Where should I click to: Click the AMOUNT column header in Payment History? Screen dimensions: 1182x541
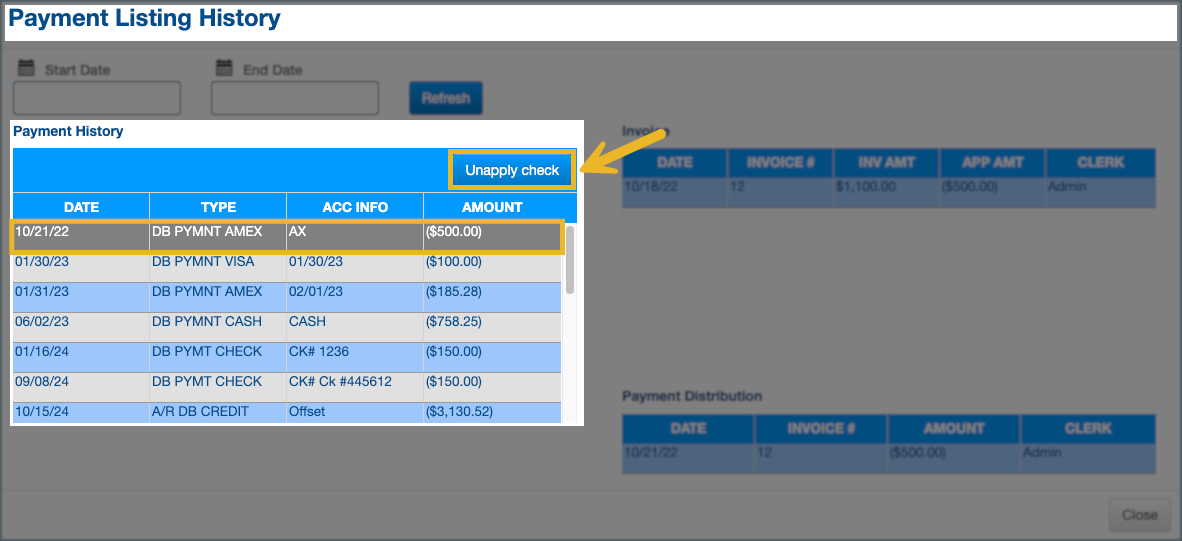pyautogui.click(x=492, y=207)
